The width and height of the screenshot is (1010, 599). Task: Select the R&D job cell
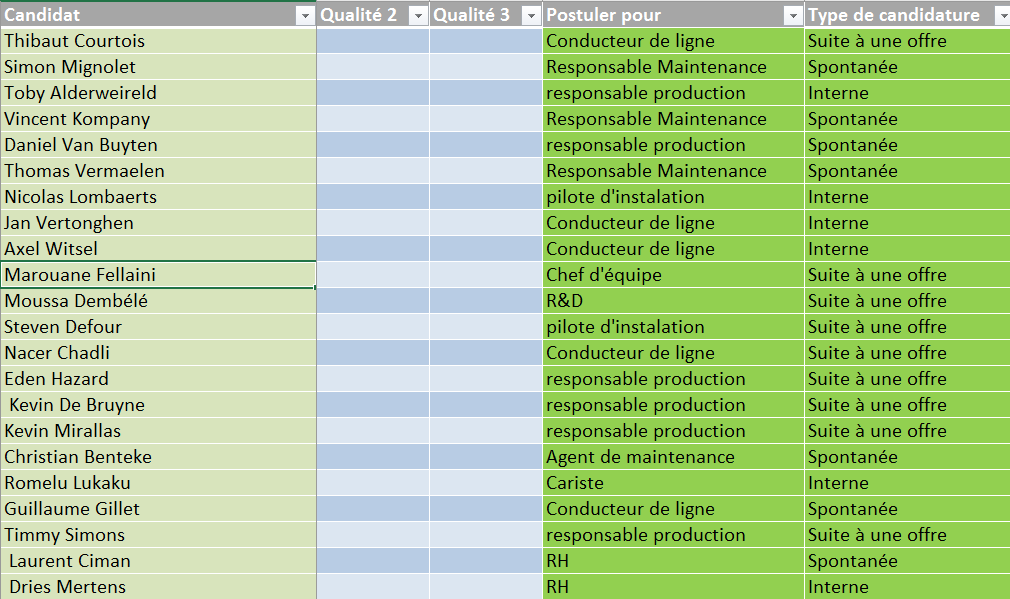[x=673, y=301]
